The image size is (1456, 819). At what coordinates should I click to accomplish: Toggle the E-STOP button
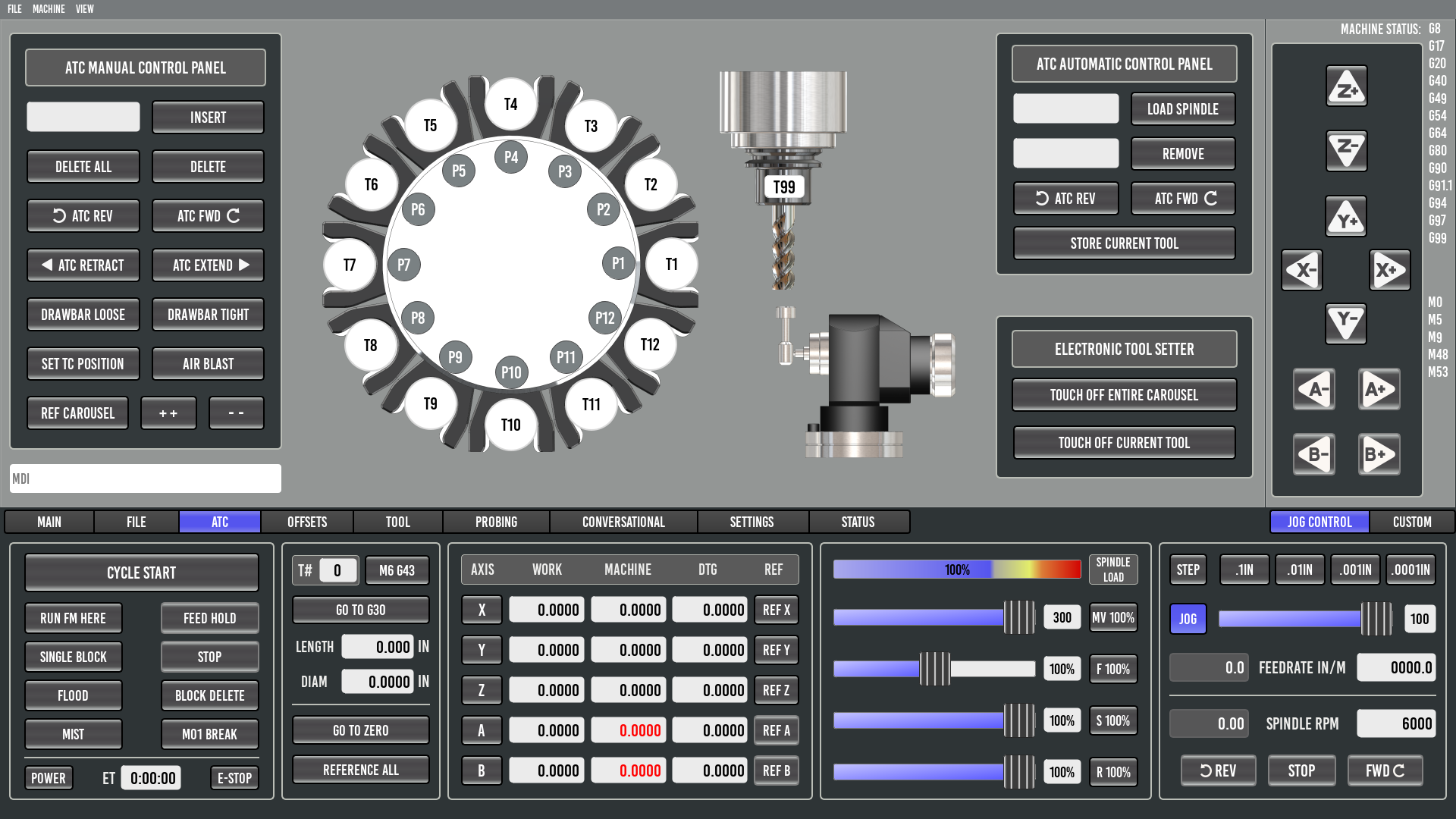pyautogui.click(x=234, y=778)
